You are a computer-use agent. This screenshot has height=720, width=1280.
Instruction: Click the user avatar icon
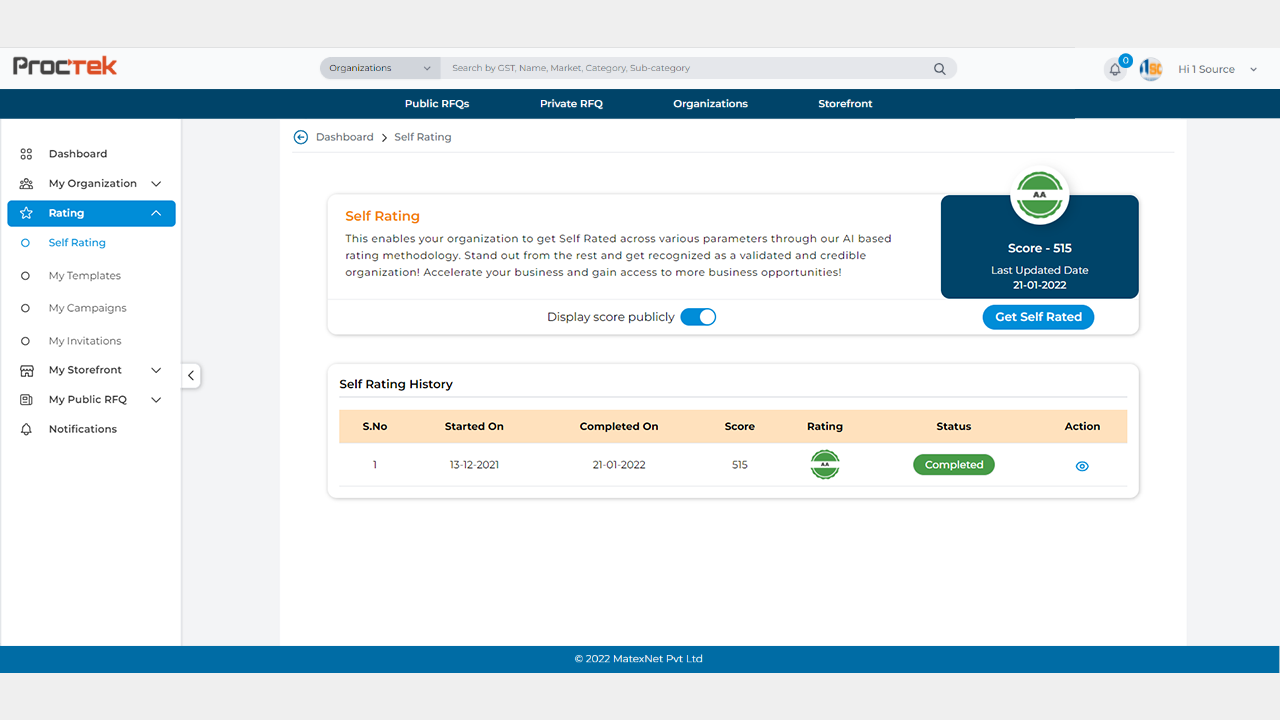point(1151,69)
